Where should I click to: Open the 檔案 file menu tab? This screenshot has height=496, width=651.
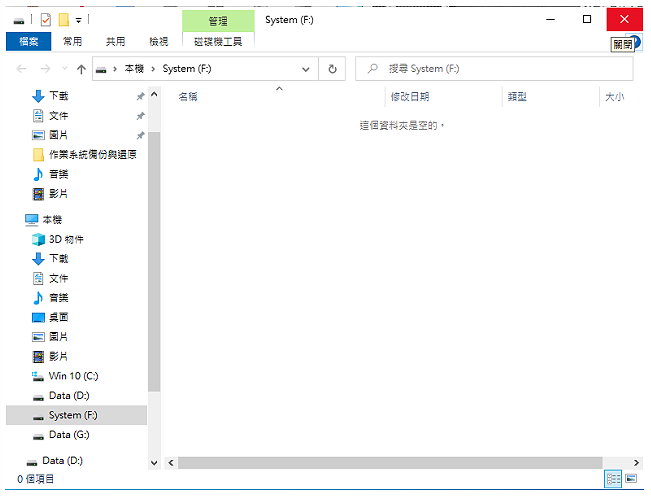[x=29, y=42]
